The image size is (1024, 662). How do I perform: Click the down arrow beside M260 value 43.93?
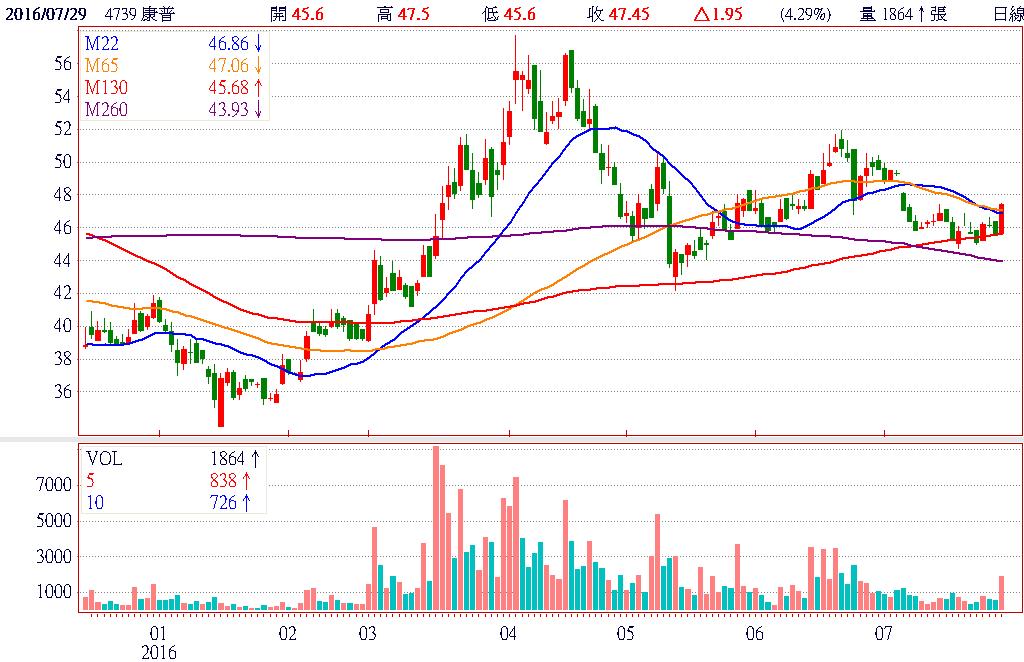coord(259,109)
